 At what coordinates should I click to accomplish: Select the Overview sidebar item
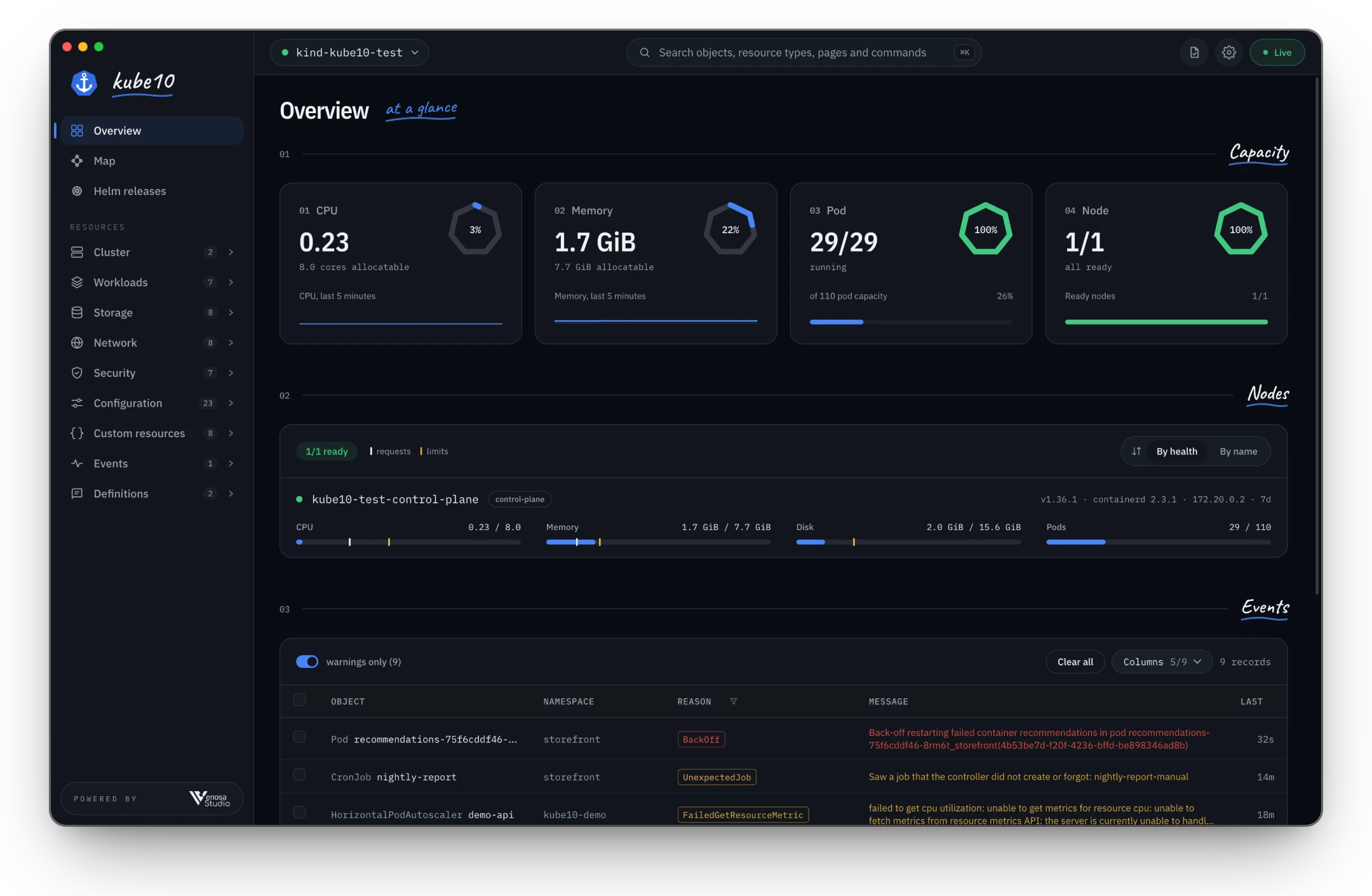click(x=152, y=131)
